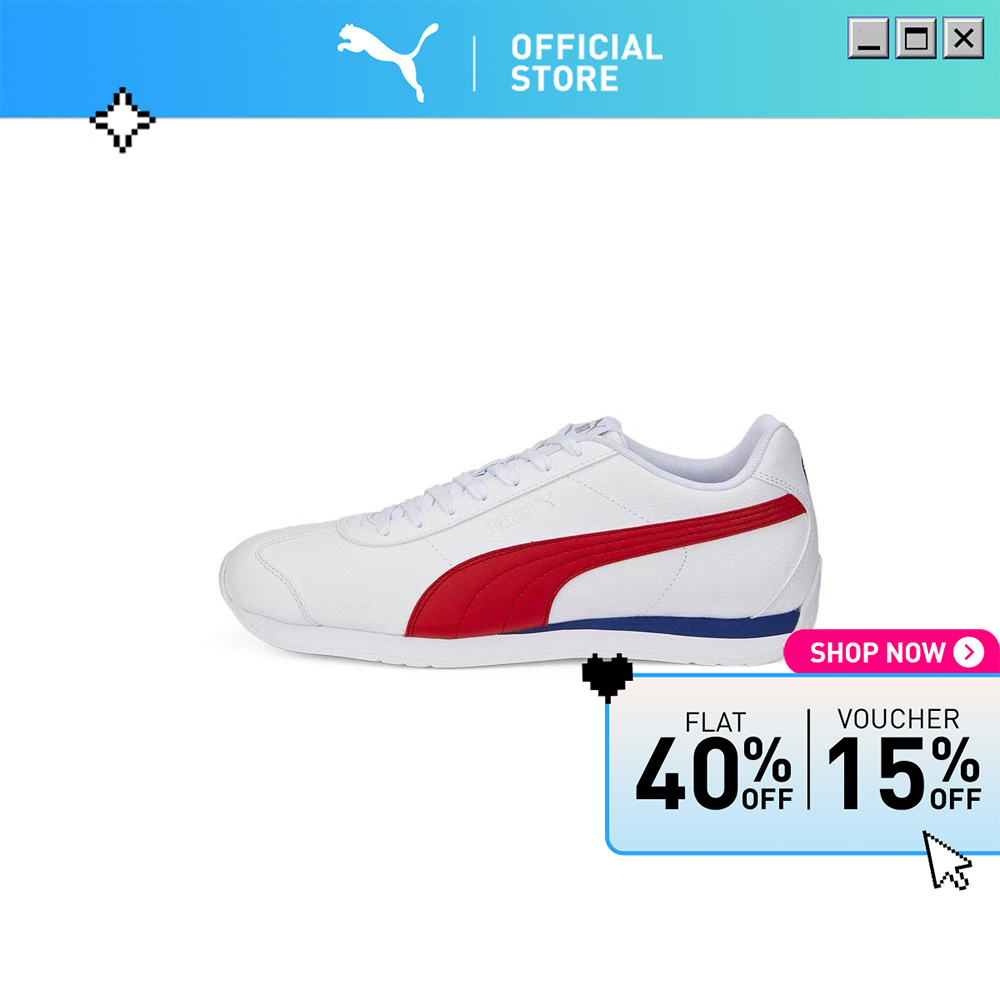This screenshot has width=1000, height=1000.
Task: Click the FLAT label text
Action: 716,723
